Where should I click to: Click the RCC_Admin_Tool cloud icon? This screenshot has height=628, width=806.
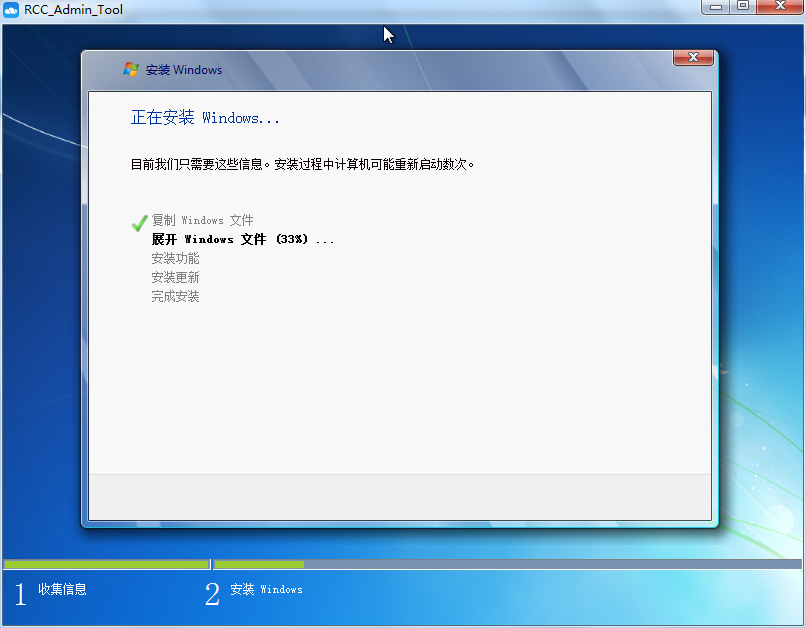click(x=11, y=9)
